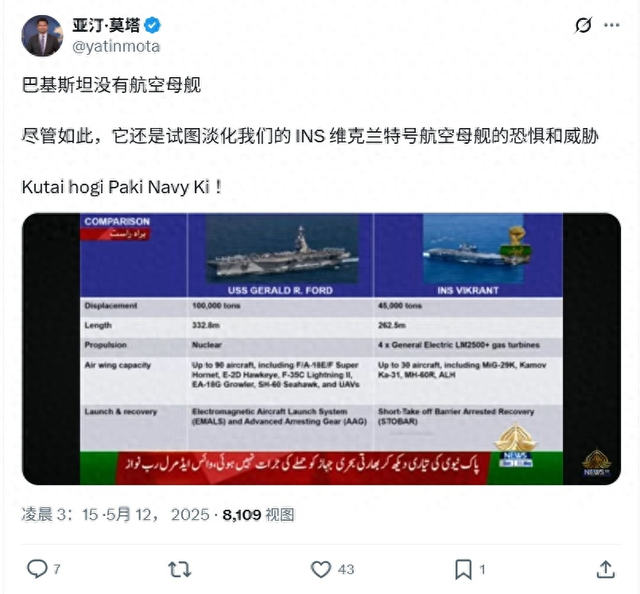The height and width of the screenshot is (594, 640).
Task: Click the reply count 7
Action: coord(57,569)
